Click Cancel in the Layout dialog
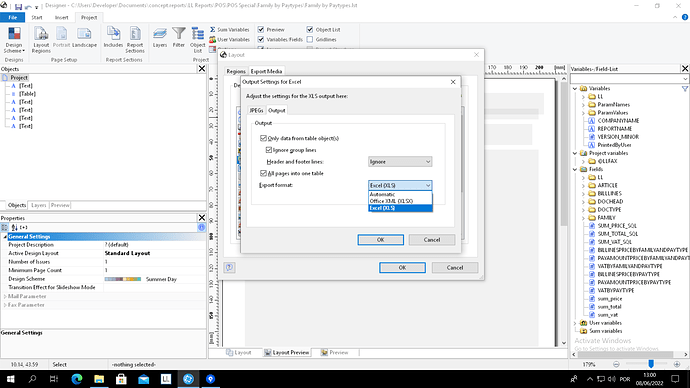This screenshot has width=690, height=388. 455,267
